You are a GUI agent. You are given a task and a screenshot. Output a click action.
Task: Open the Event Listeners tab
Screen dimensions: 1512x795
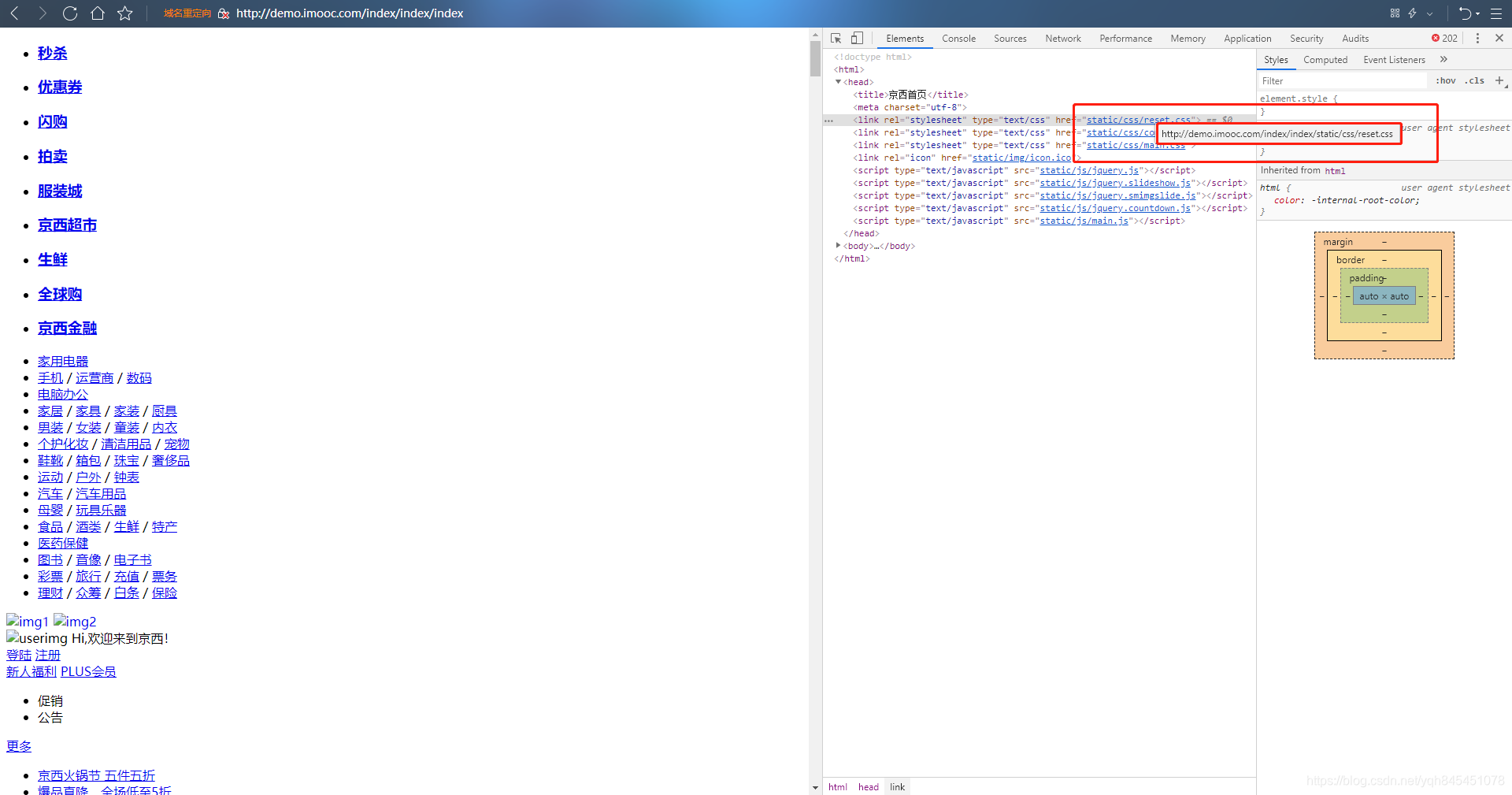click(x=1394, y=59)
